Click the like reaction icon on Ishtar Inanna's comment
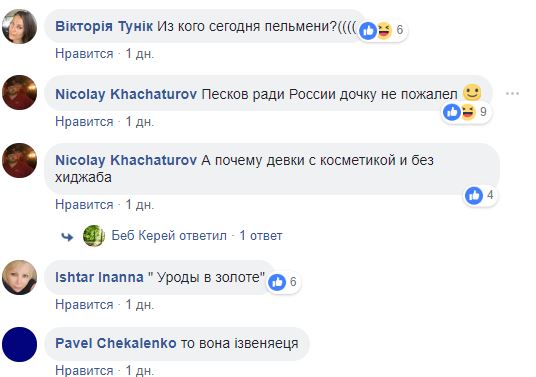 click(x=277, y=282)
